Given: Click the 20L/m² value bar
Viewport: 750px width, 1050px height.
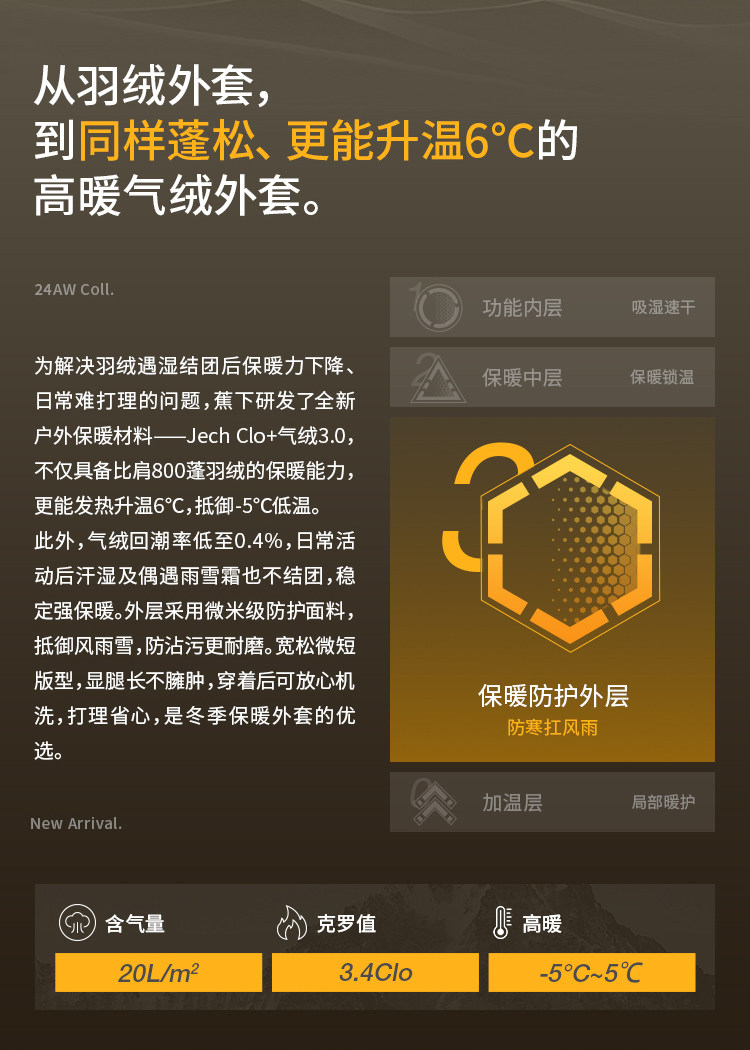Looking at the screenshot, I should pyautogui.click(x=159, y=972).
